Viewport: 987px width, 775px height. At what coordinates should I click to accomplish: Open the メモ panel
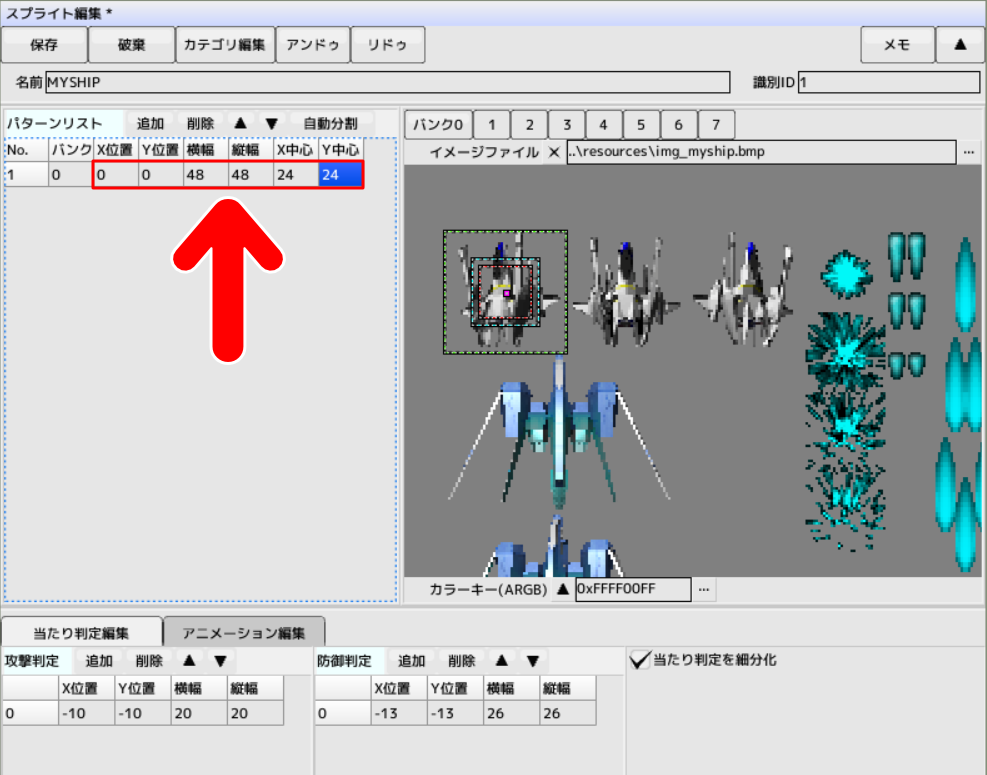(896, 45)
